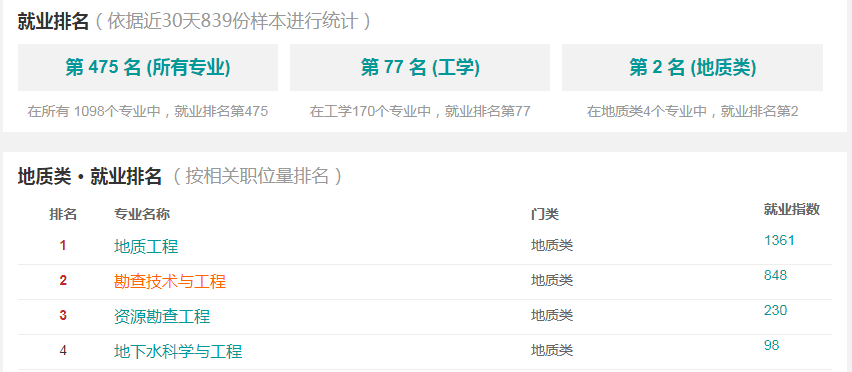Click the 第 77 名 (工学) ranking box
Viewport: 852px width, 372px height.
click(419, 67)
